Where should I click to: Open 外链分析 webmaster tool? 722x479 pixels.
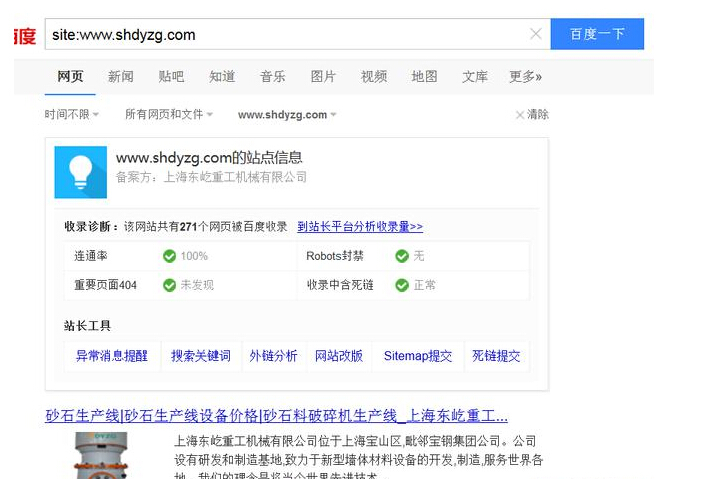274,356
